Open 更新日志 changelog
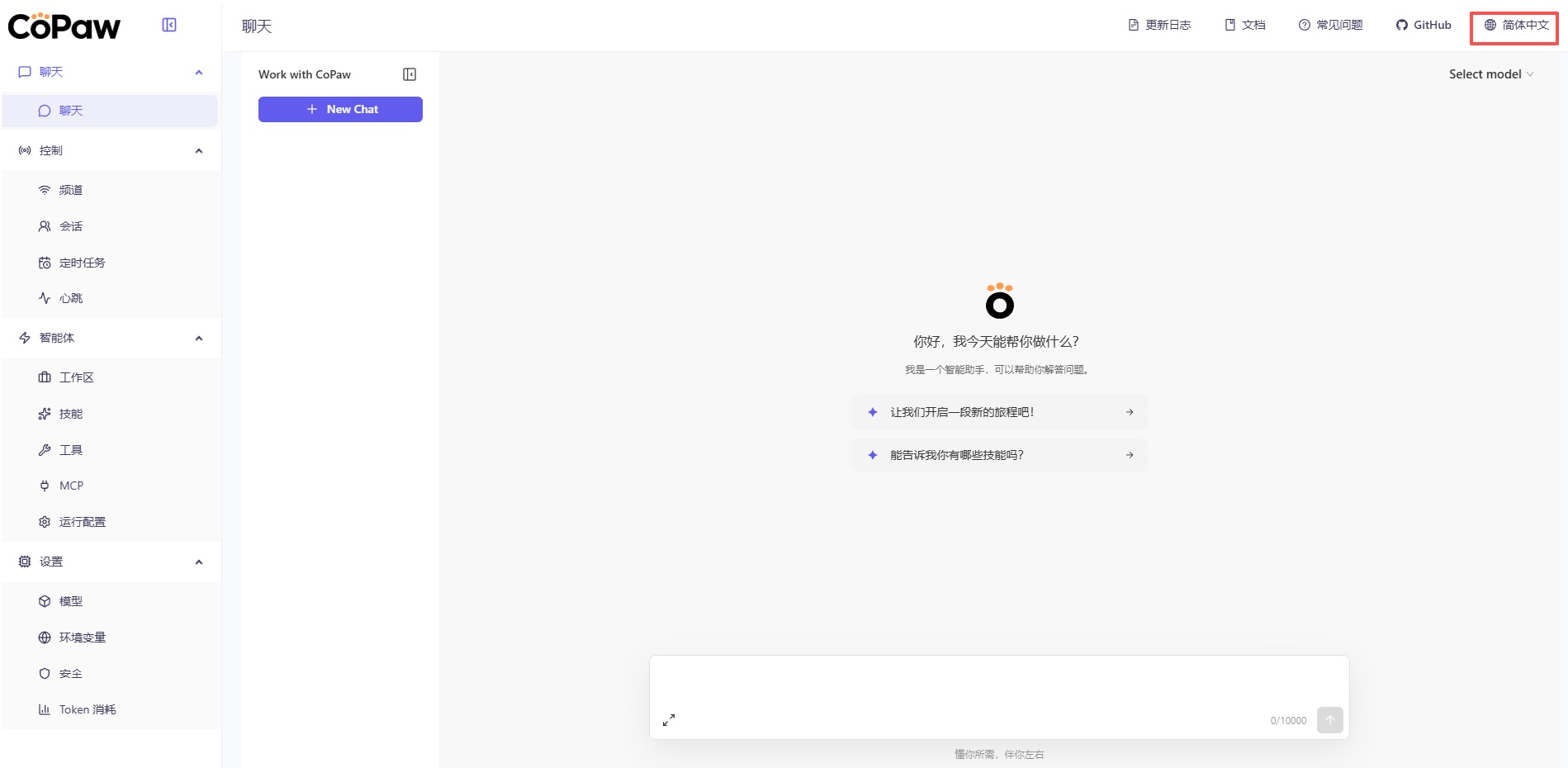Viewport: 1568px width, 768px height. click(x=1159, y=26)
